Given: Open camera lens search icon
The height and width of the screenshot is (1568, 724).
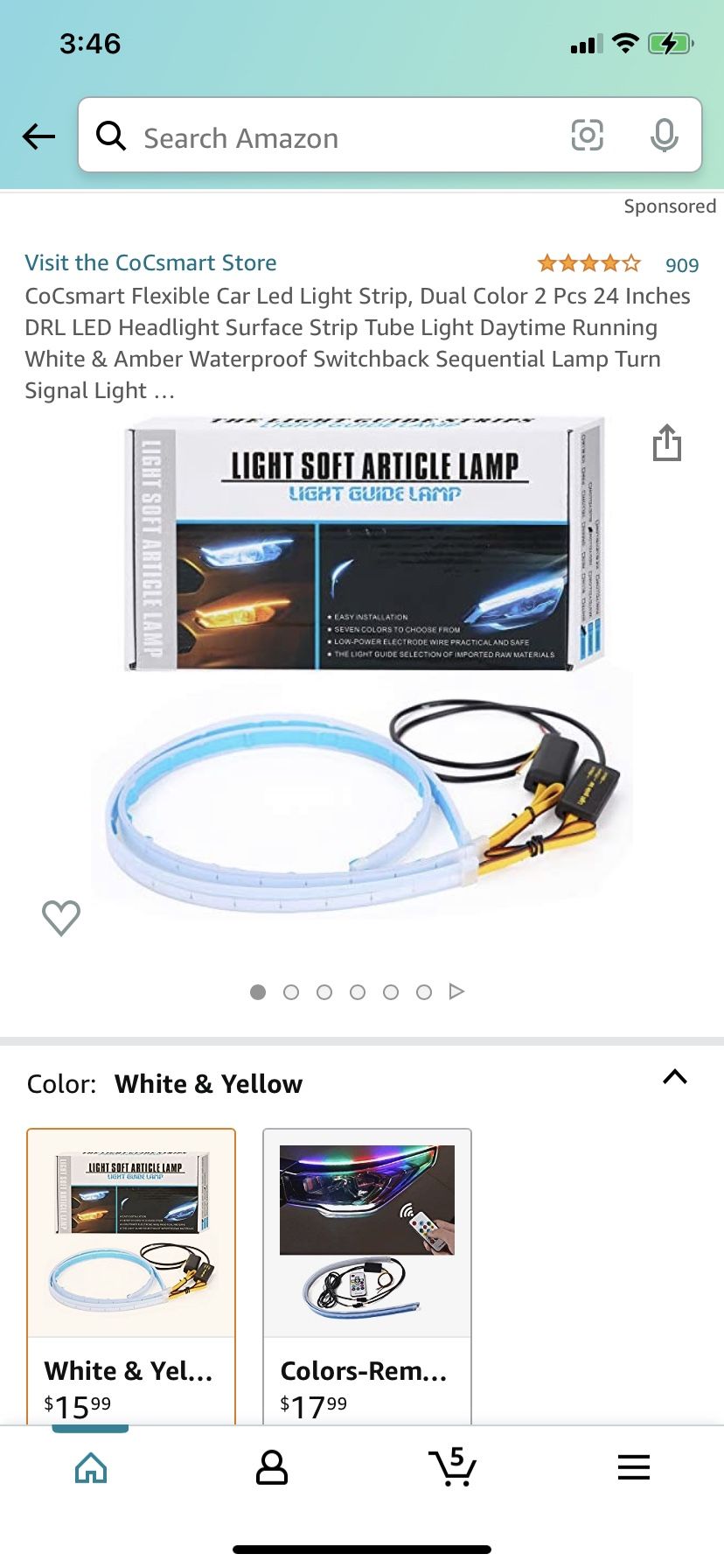Looking at the screenshot, I should click(x=587, y=135).
